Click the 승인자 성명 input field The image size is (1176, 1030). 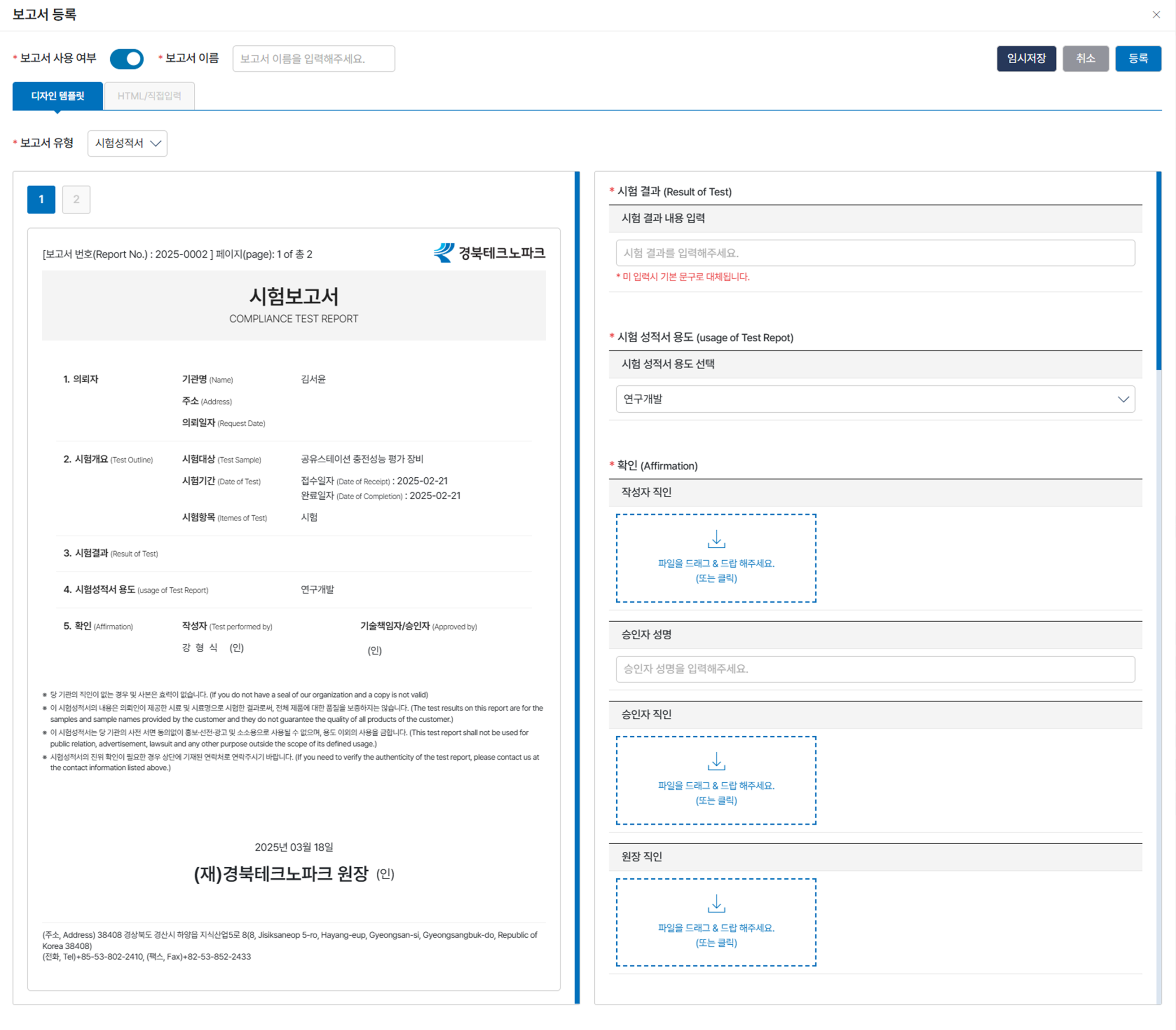[x=875, y=669]
